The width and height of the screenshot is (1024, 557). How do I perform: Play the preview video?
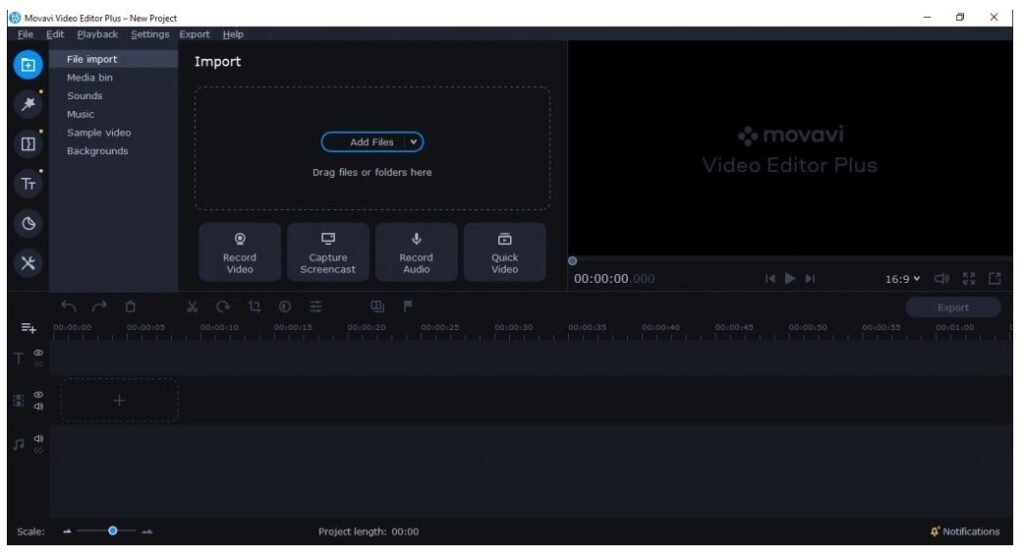(790, 279)
